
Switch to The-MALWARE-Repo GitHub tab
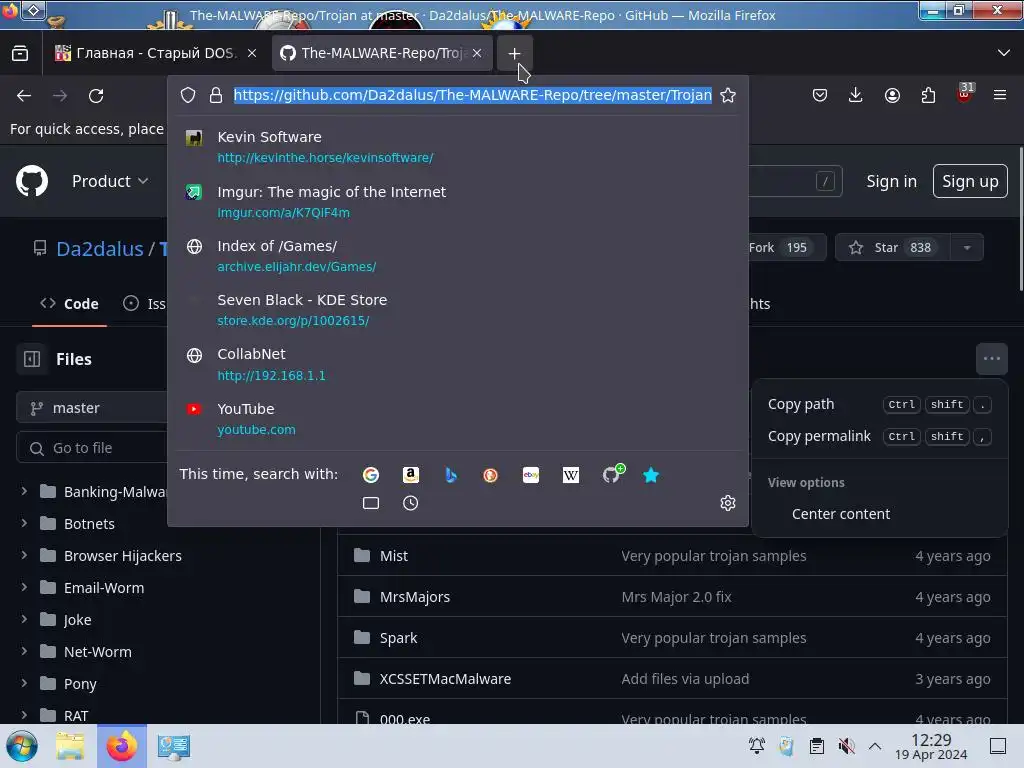(x=382, y=53)
